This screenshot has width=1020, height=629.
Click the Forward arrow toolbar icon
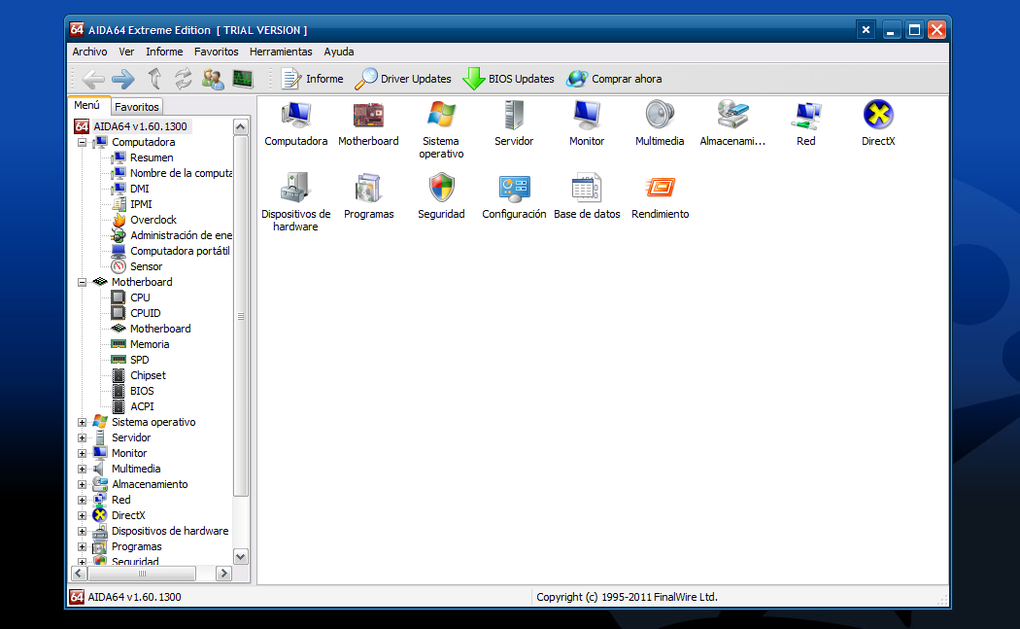coord(123,79)
